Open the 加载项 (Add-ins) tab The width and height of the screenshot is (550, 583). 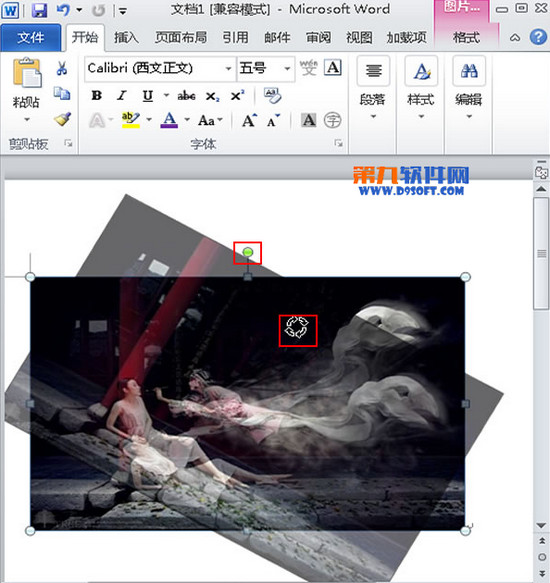click(406, 38)
